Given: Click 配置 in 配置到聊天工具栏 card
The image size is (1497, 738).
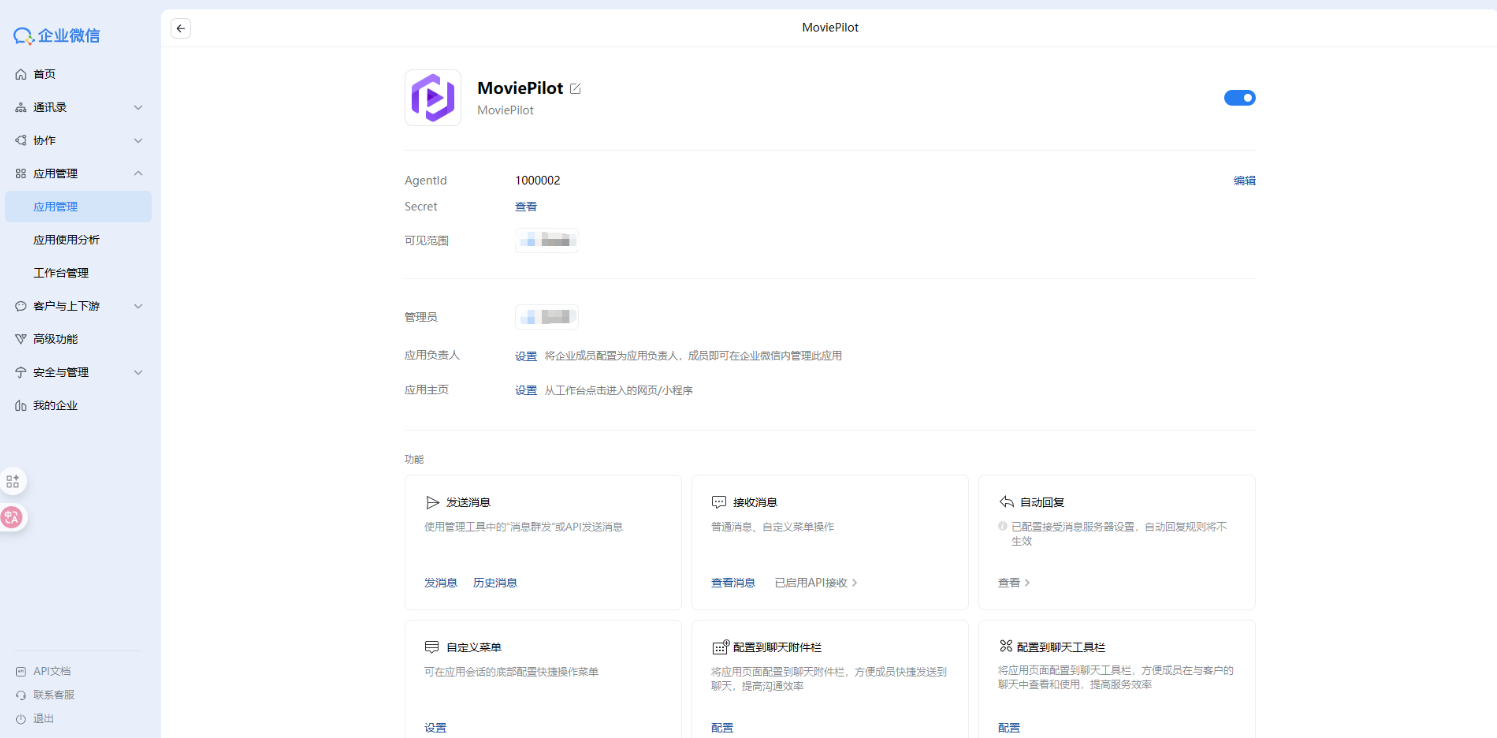Looking at the screenshot, I should point(1009,728).
